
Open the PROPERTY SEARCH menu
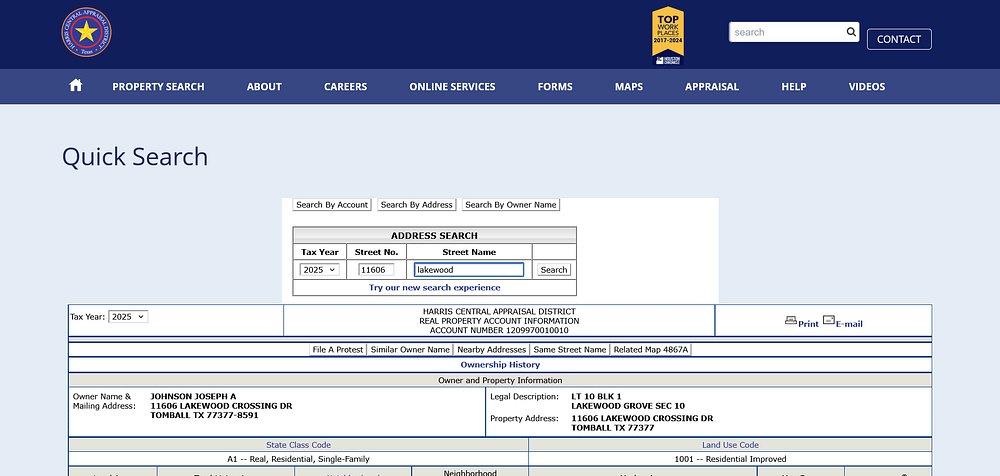158,87
